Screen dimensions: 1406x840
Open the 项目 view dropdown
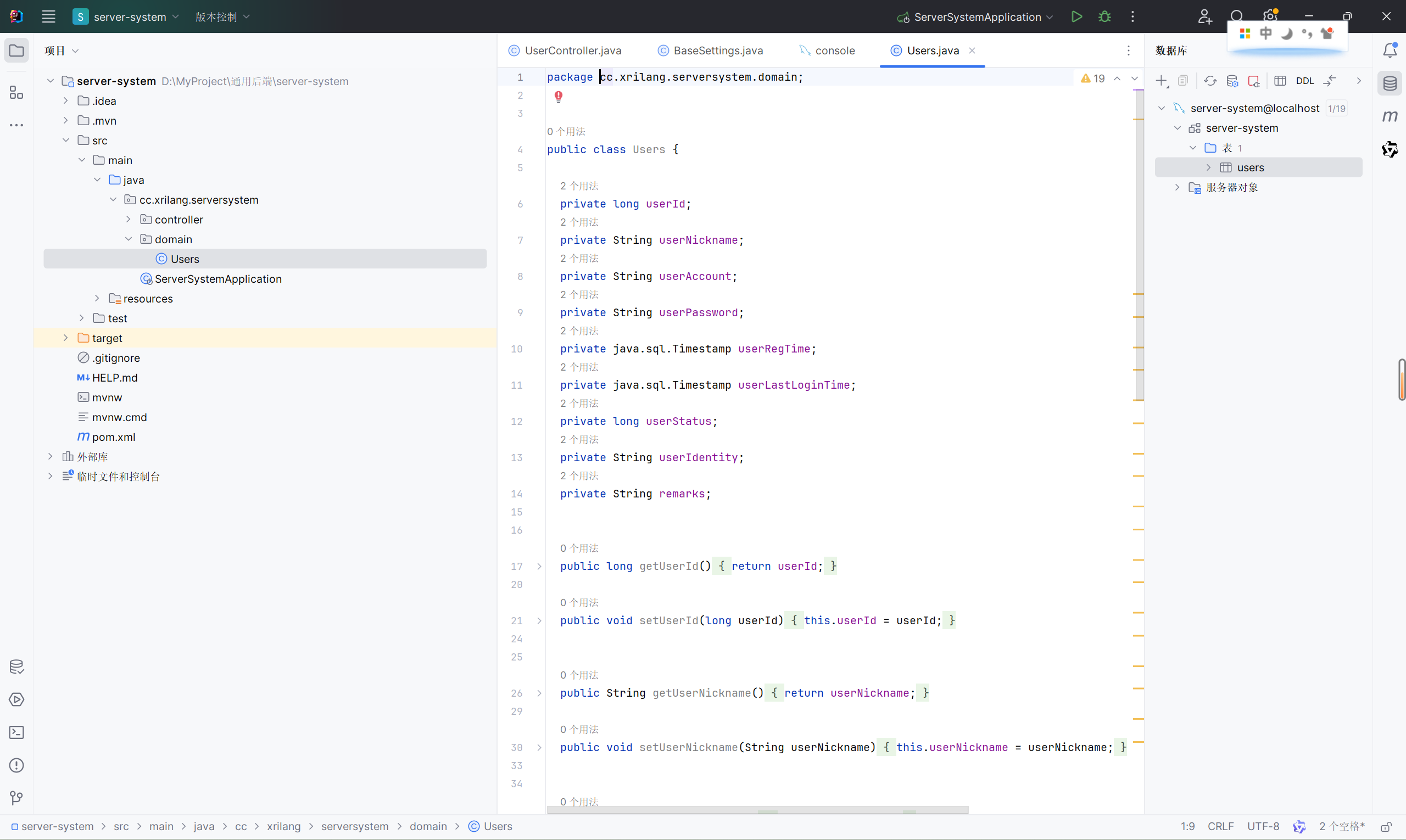(61, 51)
